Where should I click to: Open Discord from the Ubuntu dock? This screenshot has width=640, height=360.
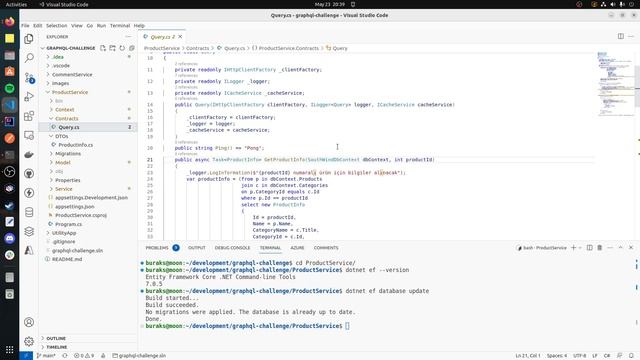[x=9, y=238]
